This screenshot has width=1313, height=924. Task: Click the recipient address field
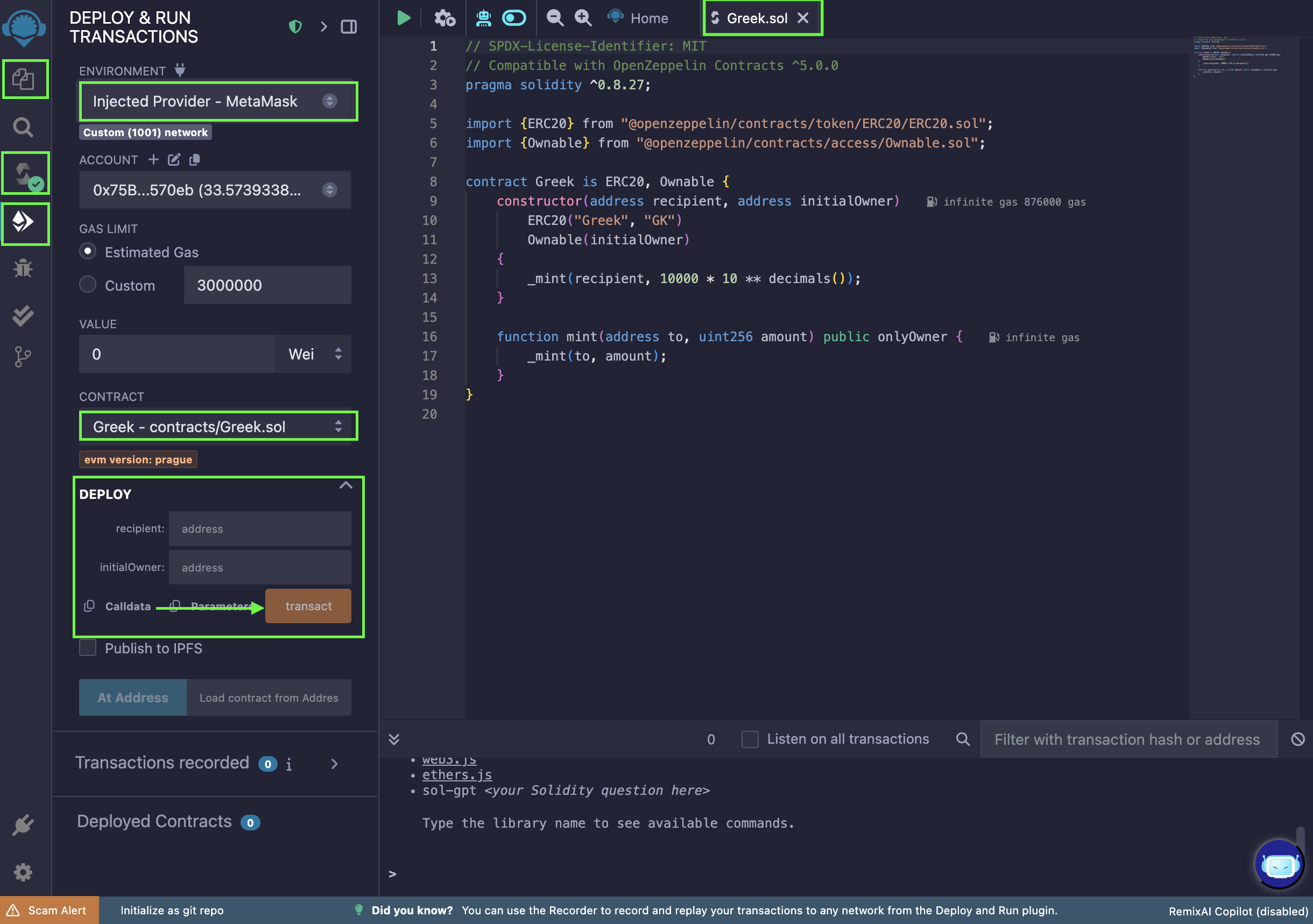260,529
